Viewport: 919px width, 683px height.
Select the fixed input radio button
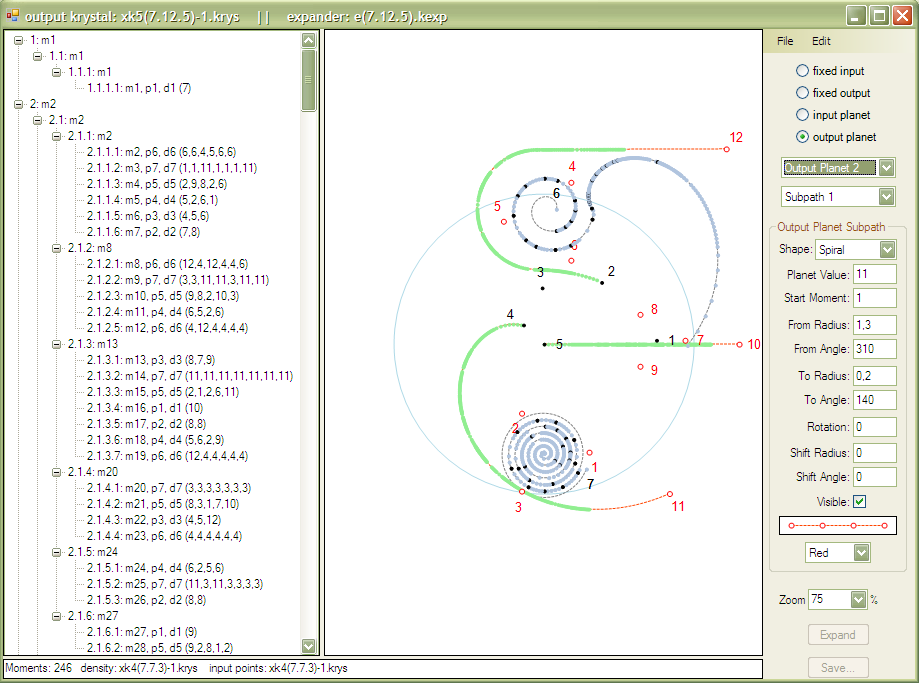click(802, 71)
